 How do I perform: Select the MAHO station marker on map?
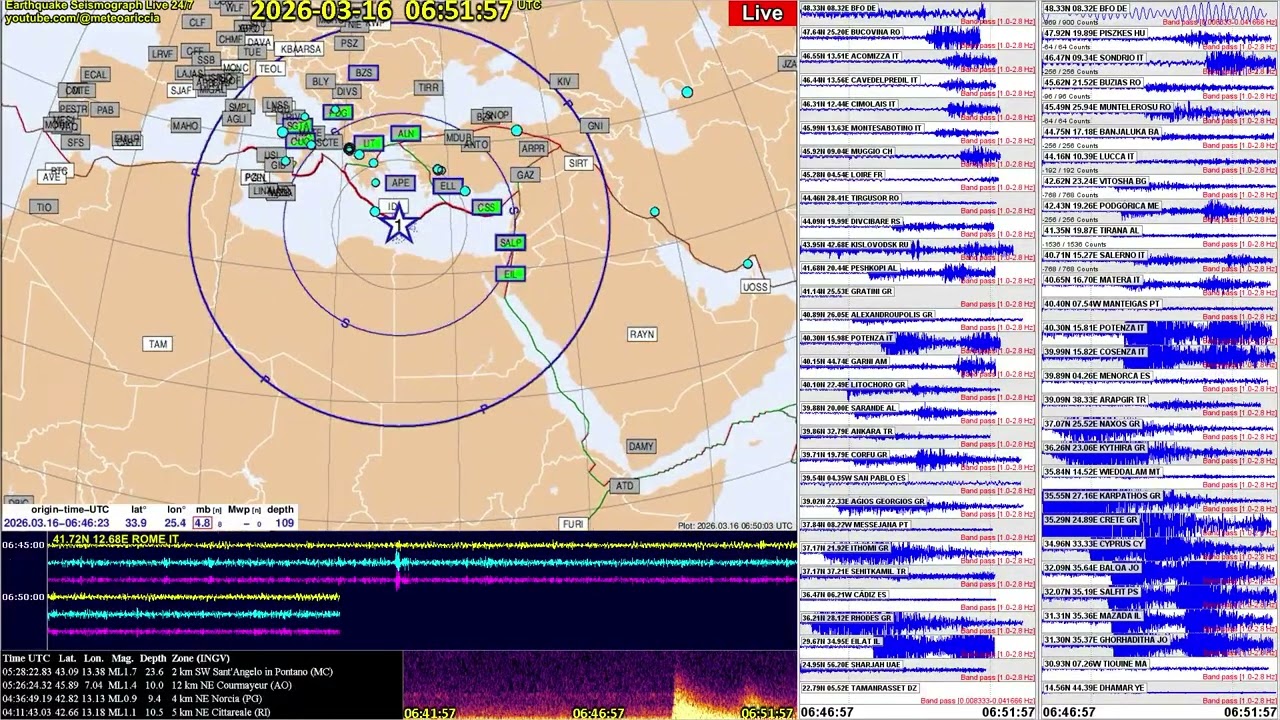[x=185, y=126]
